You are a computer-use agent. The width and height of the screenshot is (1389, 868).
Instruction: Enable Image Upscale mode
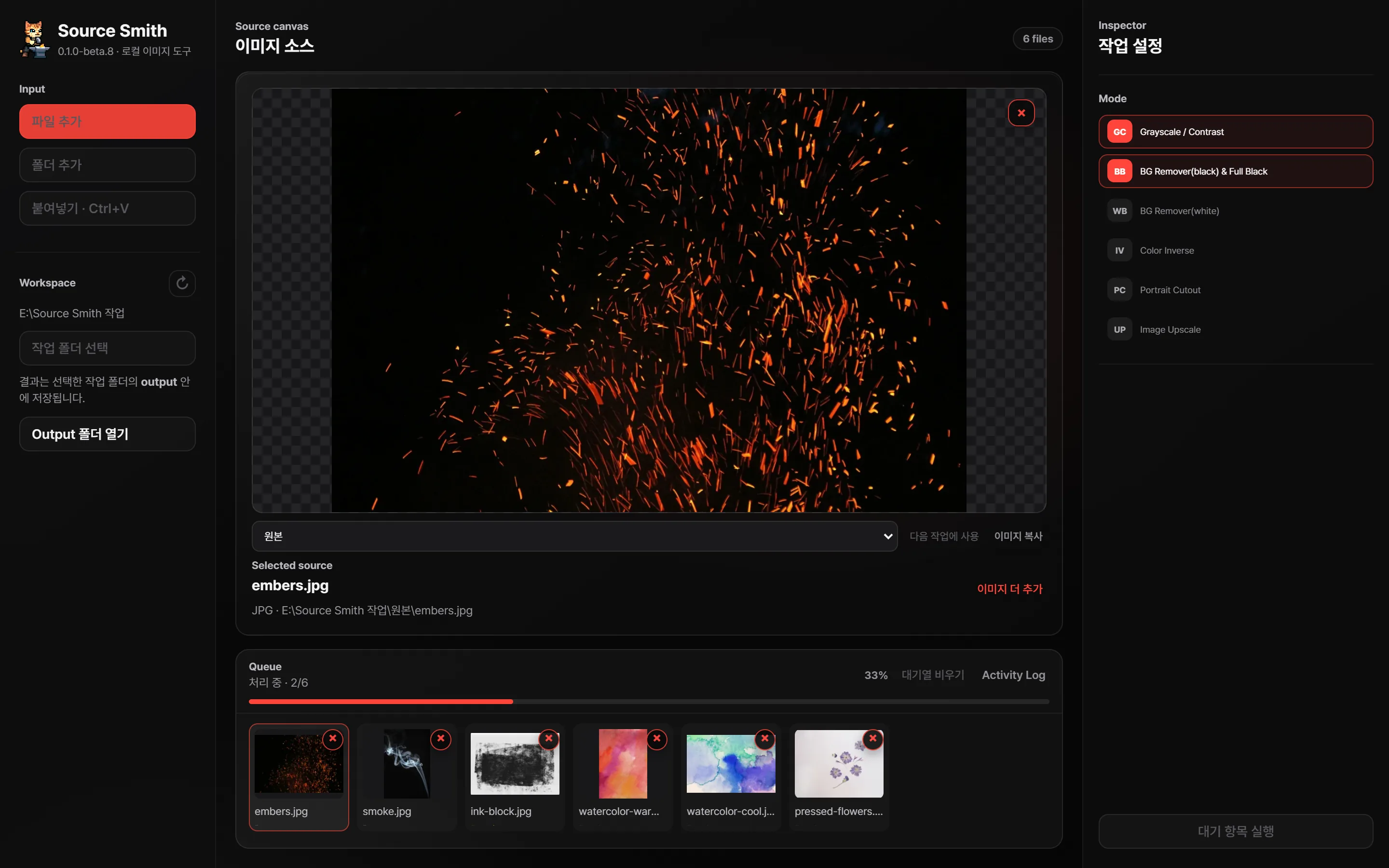[1235, 330]
